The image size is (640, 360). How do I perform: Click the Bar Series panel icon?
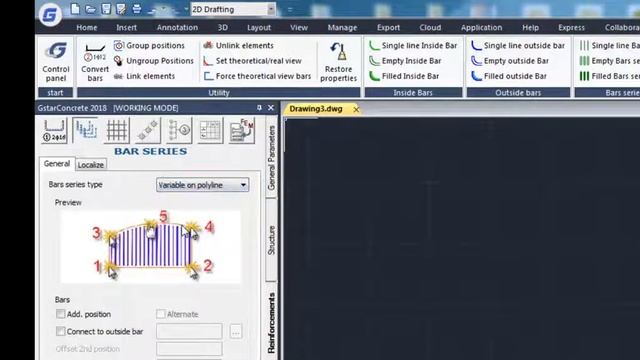pyautogui.click(x=86, y=131)
